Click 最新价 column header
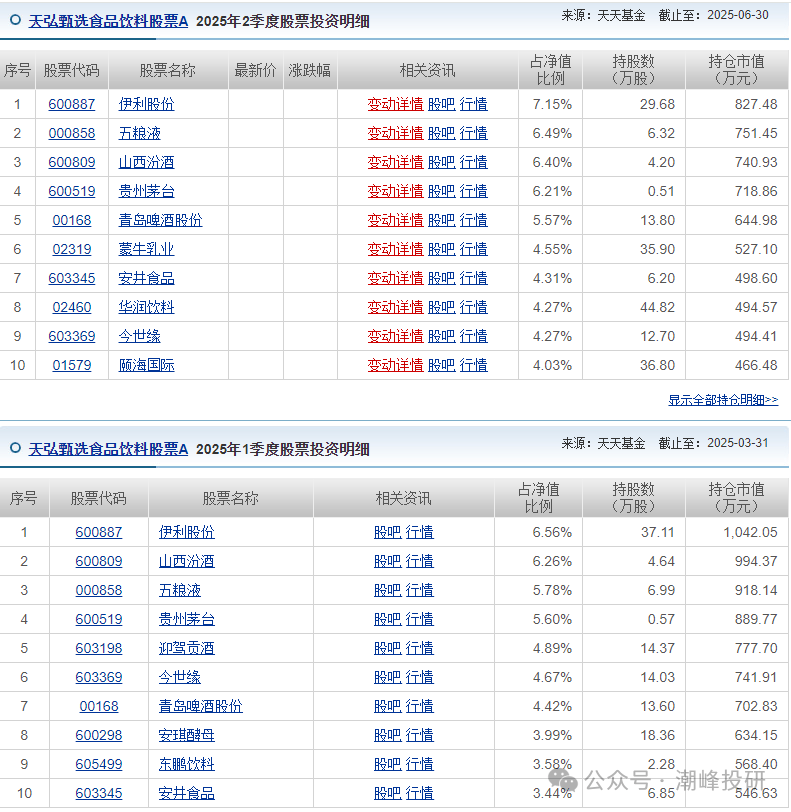791x812 pixels. (255, 70)
